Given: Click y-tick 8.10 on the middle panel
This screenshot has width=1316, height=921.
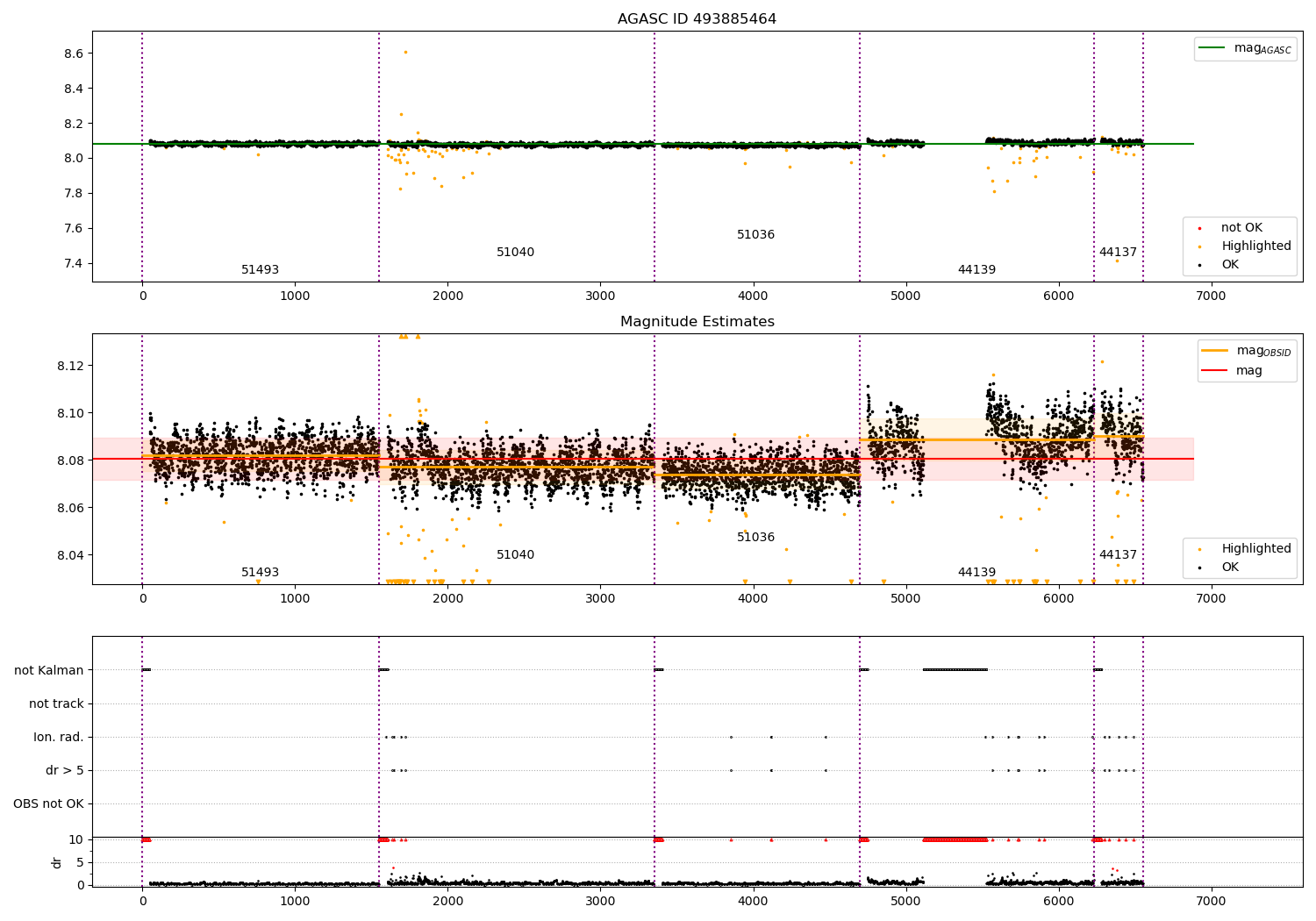Looking at the screenshot, I should tap(70, 414).
